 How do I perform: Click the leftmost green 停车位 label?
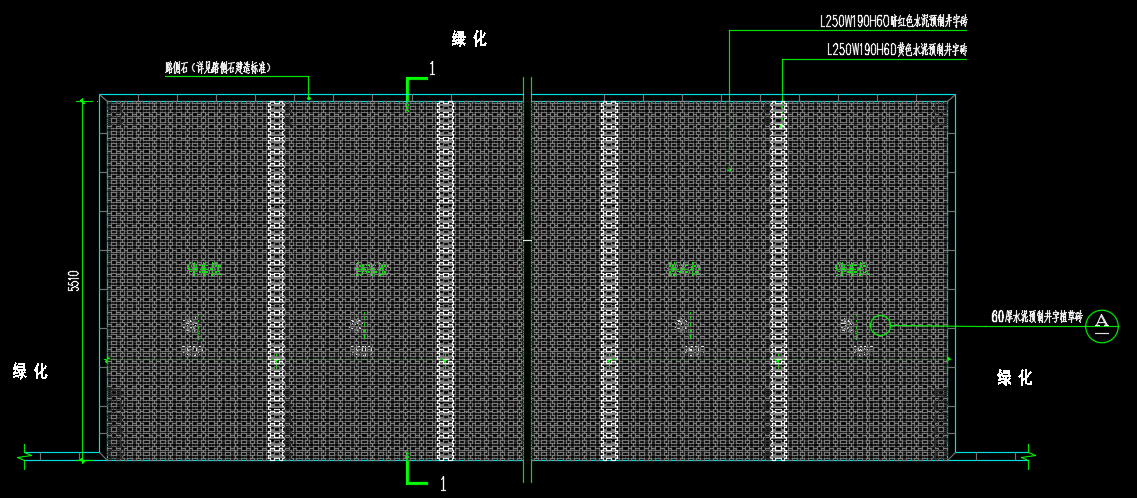(x=204, y=270)
